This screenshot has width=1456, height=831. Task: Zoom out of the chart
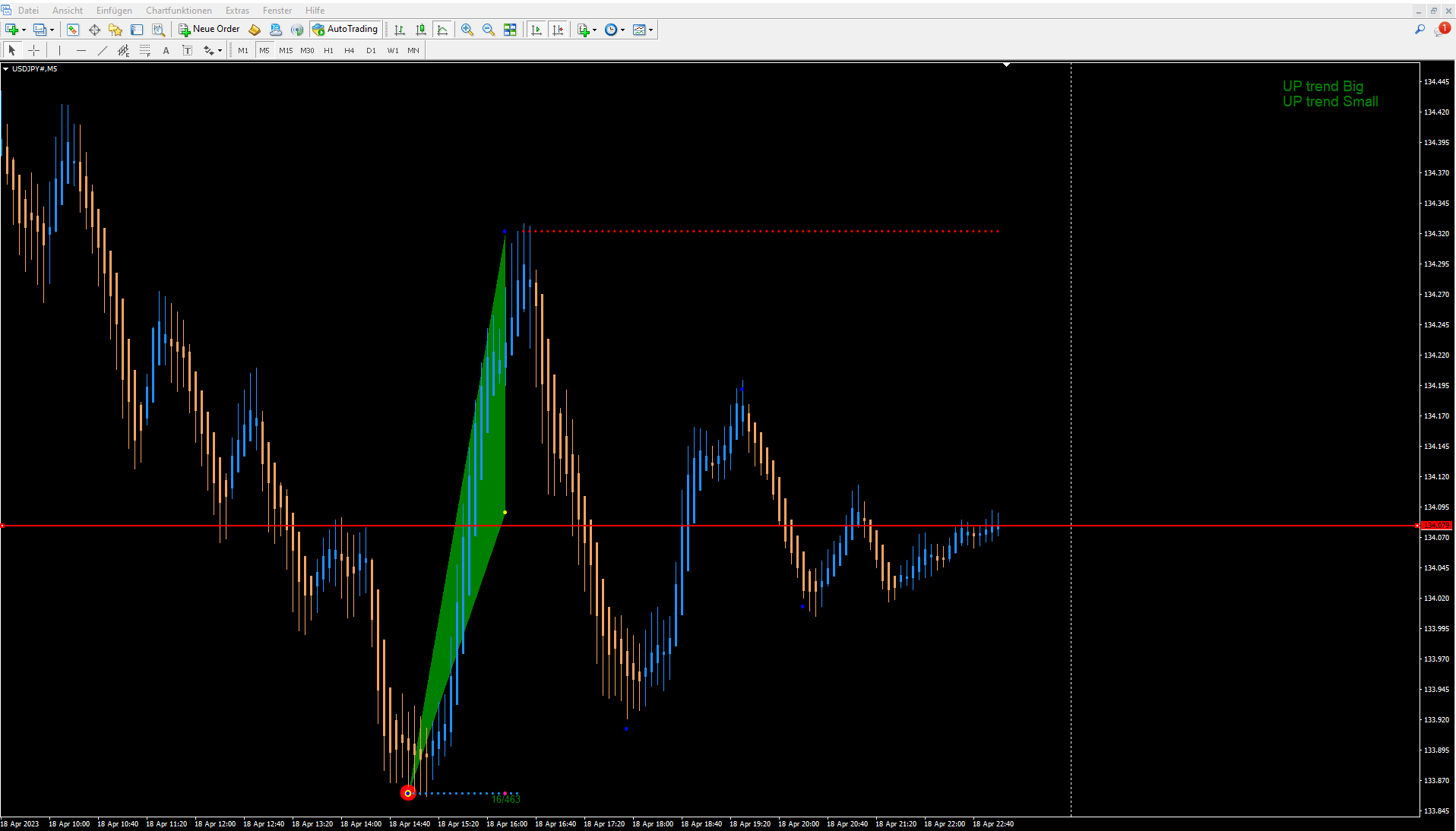(x=489, y=30)
